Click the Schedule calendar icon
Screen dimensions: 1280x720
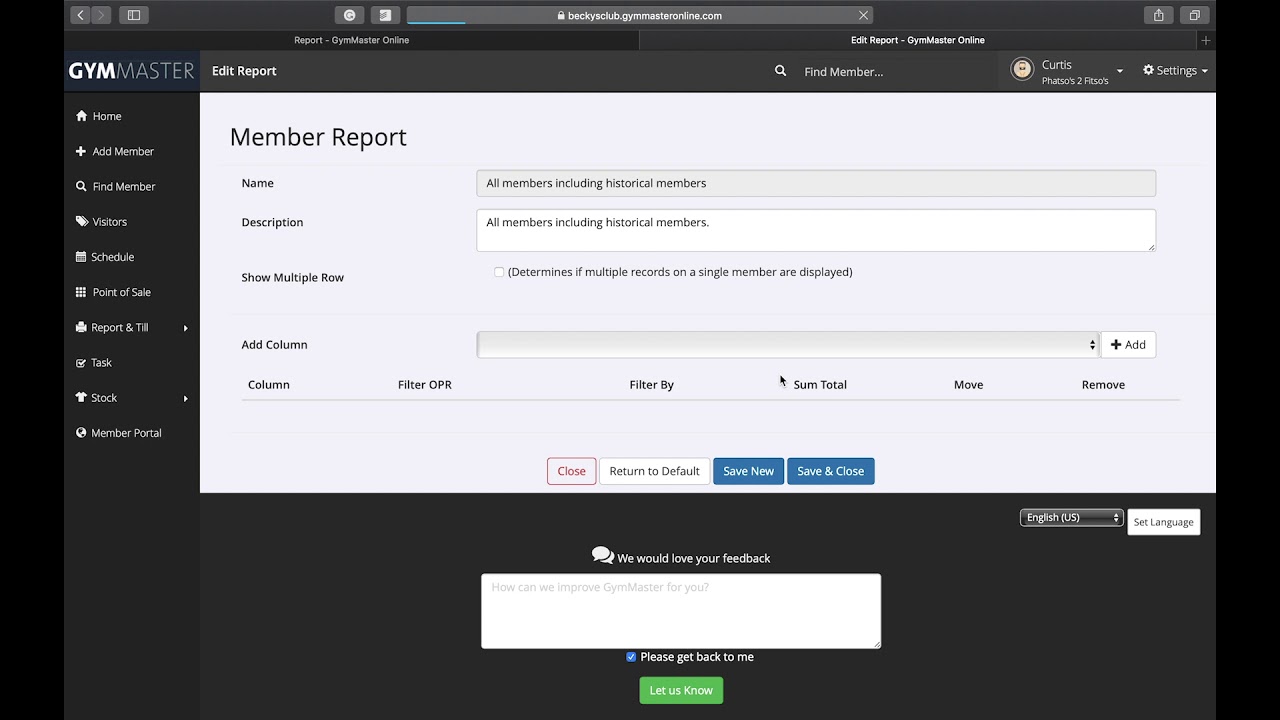tap(81, 257)
